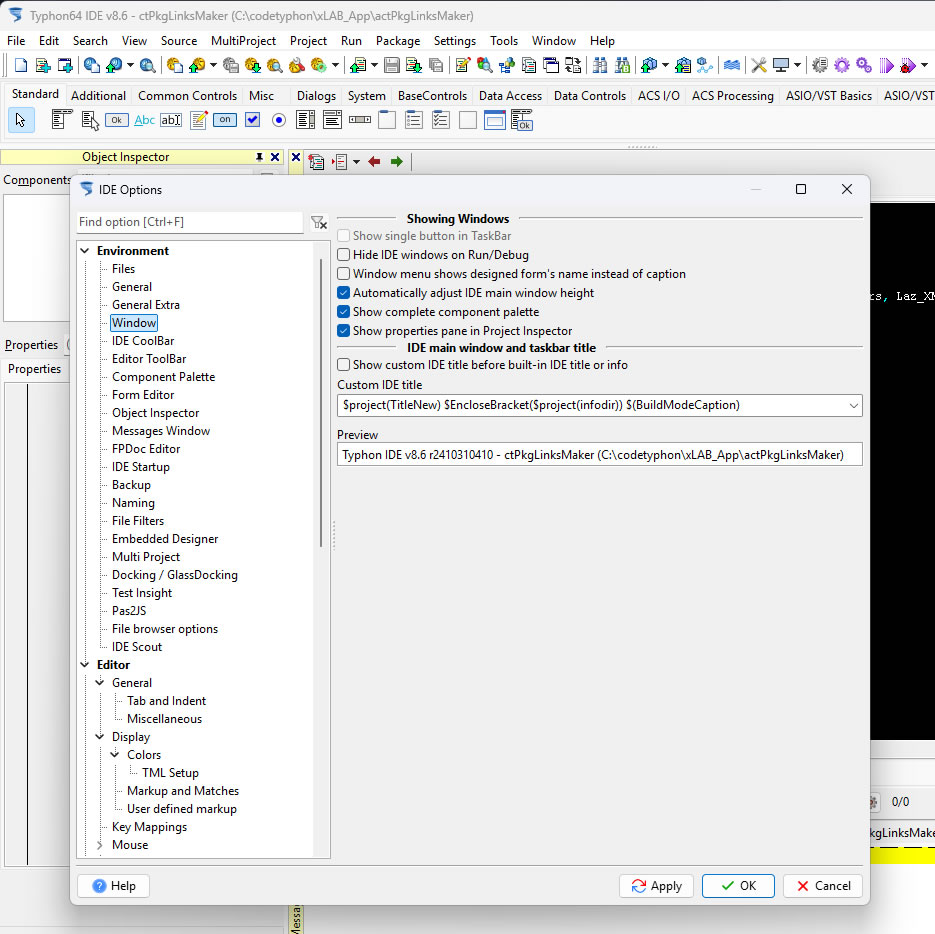This screenshot has height=934, width=935.
Task: Select Docking / GlassDocking in options tree
Action: [175, 575]
